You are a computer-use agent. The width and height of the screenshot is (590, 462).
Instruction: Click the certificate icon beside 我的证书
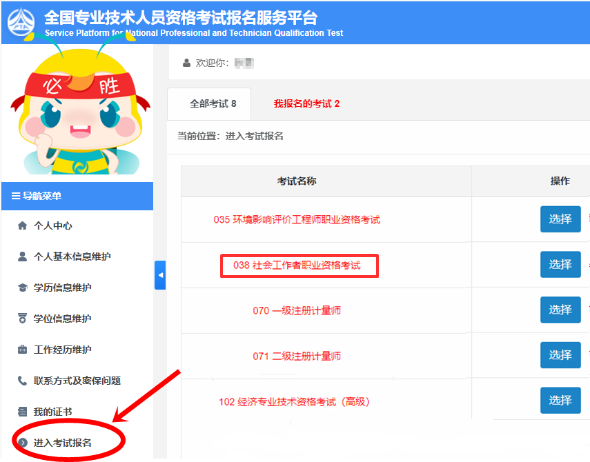23,412
